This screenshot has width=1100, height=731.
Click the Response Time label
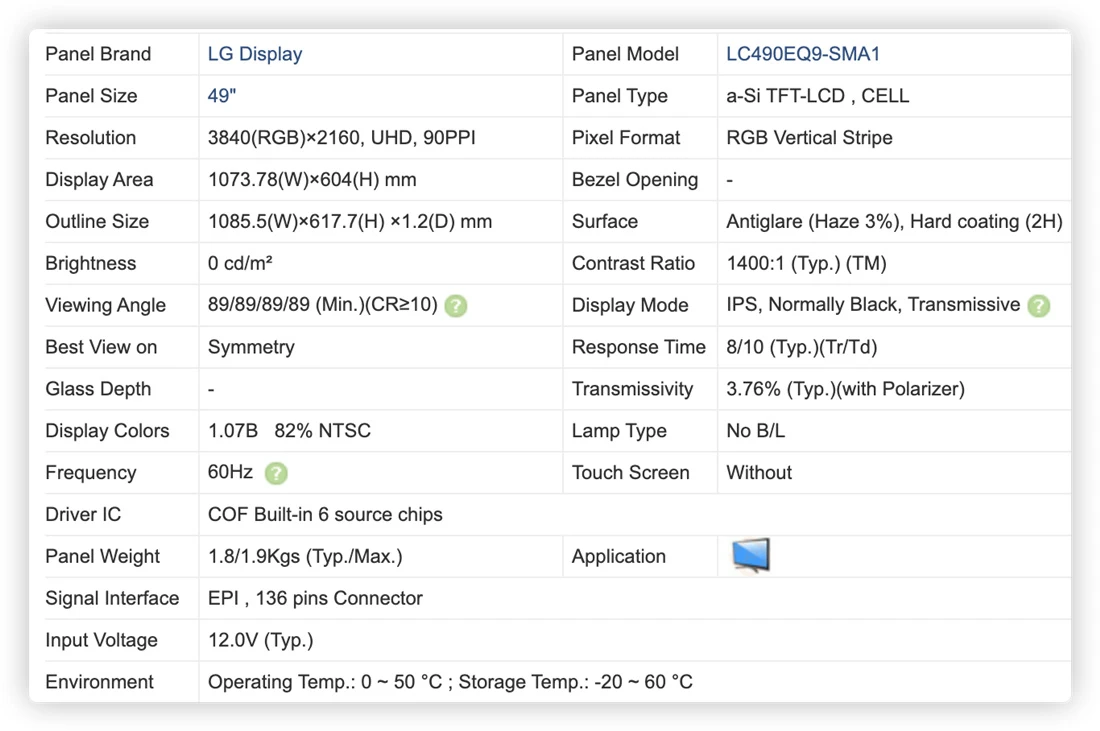(x=638, y=347)
